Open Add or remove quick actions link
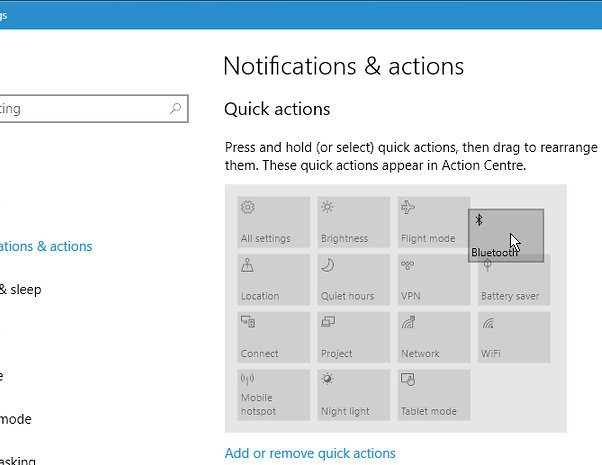Screen dimensions: 602x465 pyautogui.click(x=310, y=453)
